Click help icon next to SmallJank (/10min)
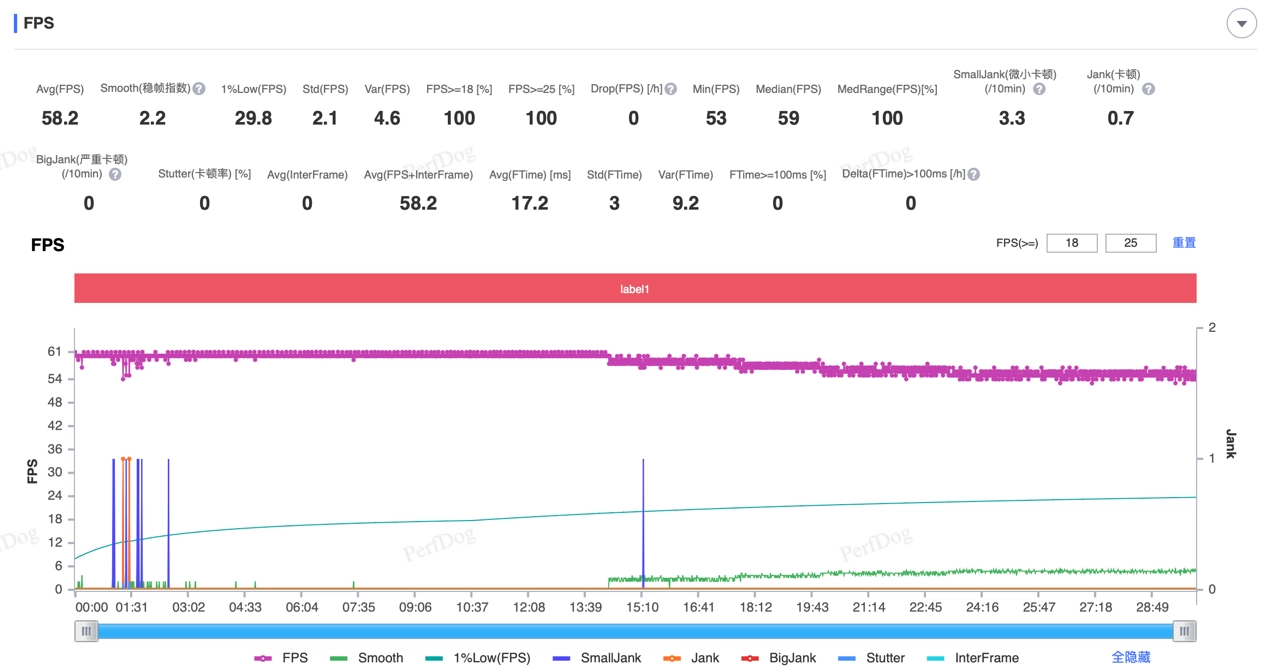Viewport: 1270px width, 668px height. click(x=1039, y=89)
